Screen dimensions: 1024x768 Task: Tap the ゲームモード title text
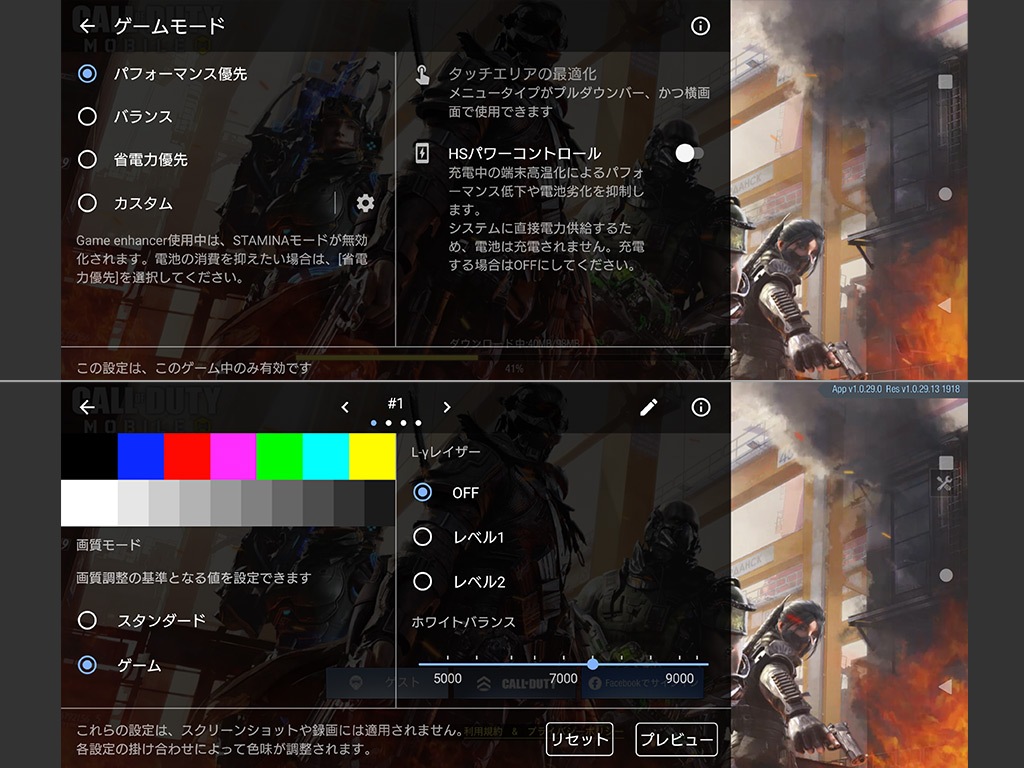[x=169, y=26]
